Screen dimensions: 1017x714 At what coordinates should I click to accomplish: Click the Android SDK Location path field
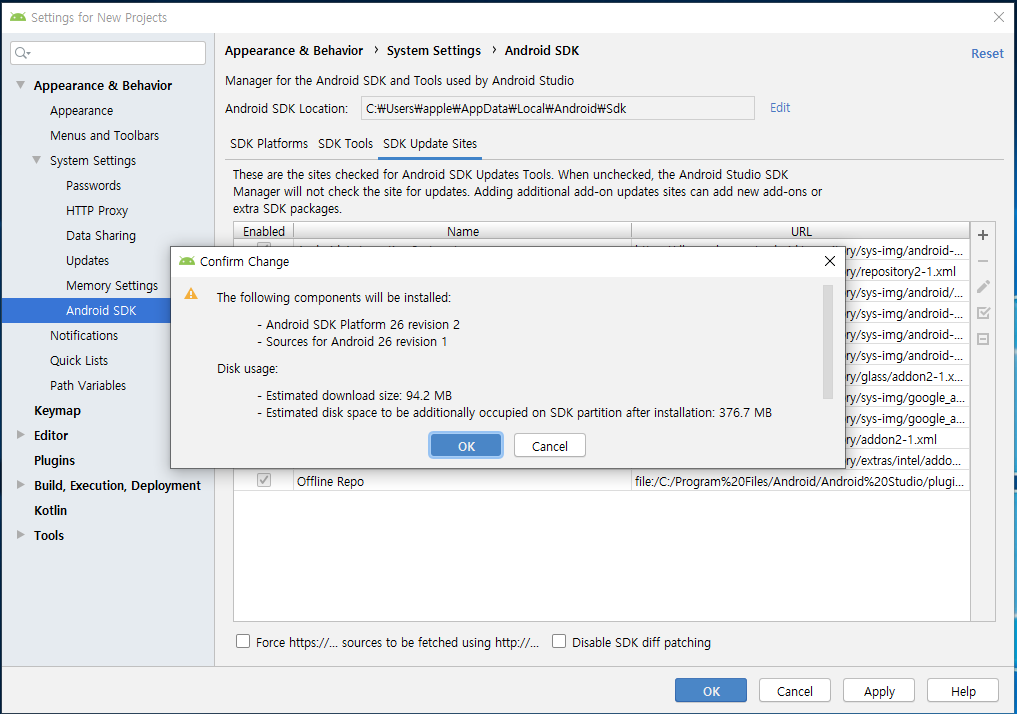[558, 108]
